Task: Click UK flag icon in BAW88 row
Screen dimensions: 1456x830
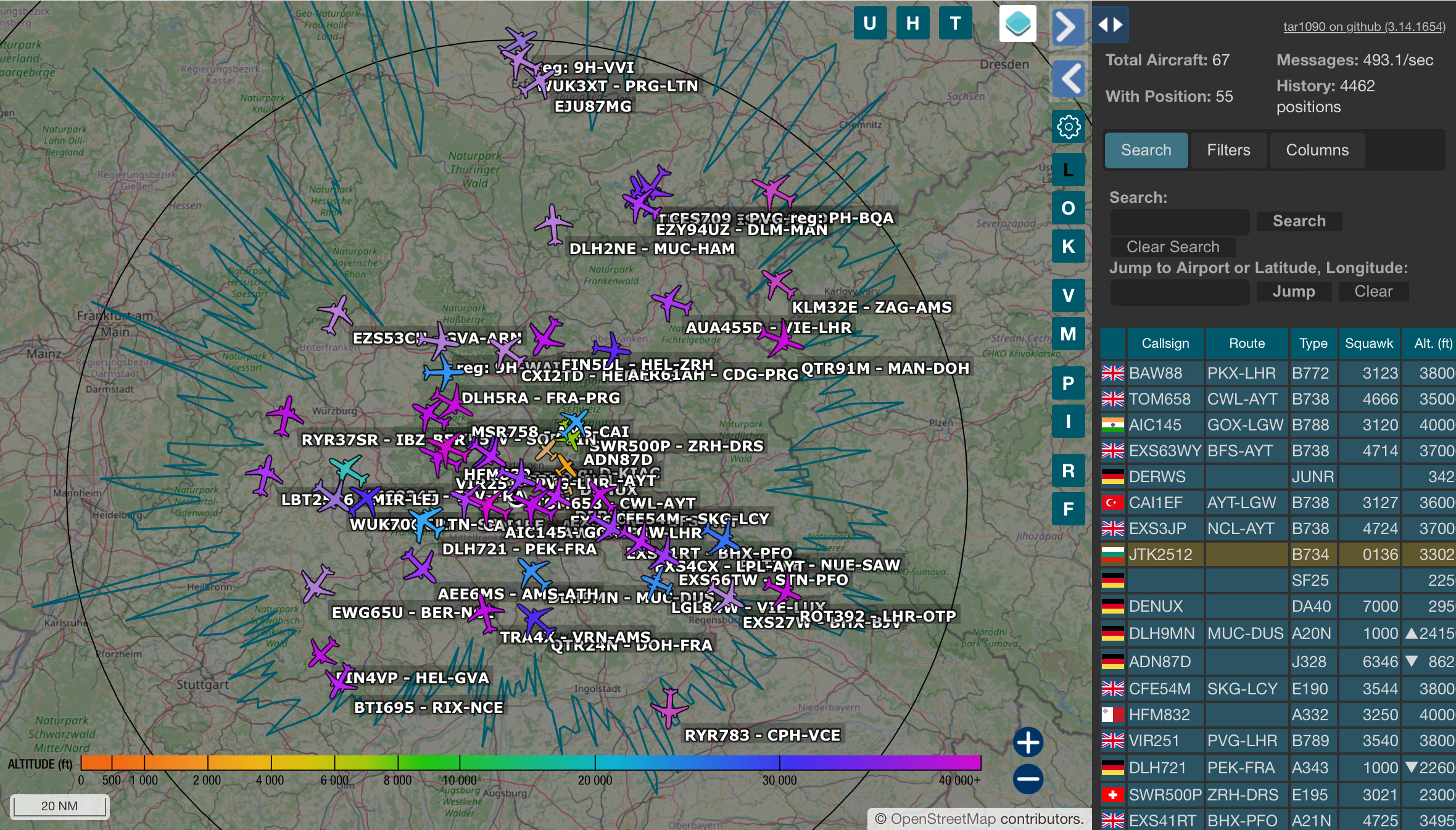Action: tap(1113, 373)
